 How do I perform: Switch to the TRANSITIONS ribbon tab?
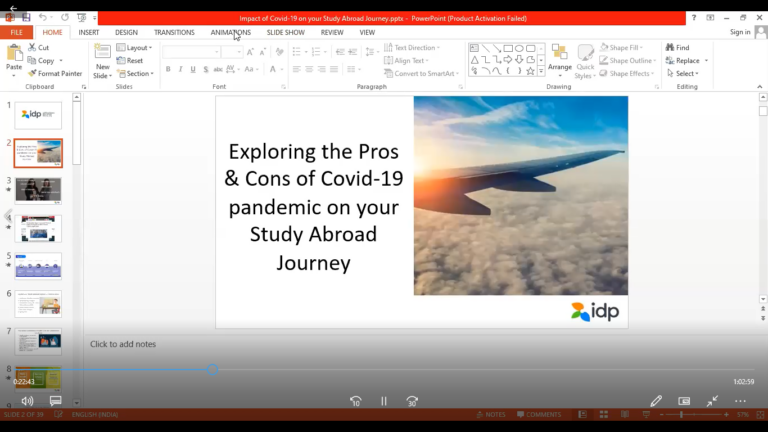(x=174, y=32)
